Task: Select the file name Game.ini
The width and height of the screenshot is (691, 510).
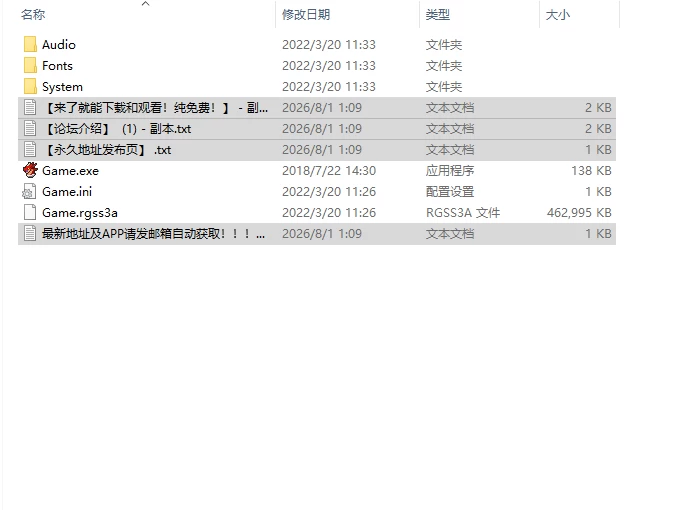Action: click(x=67, y=192)
